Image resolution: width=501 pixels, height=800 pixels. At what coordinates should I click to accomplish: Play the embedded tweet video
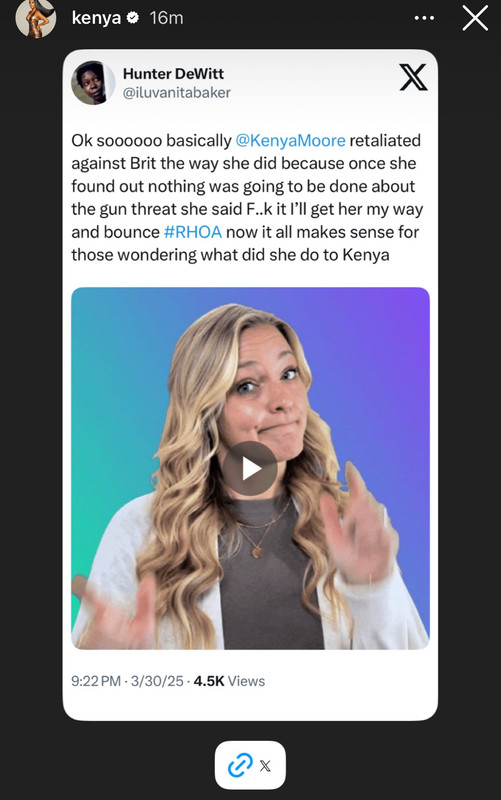[x=250, y=468]
